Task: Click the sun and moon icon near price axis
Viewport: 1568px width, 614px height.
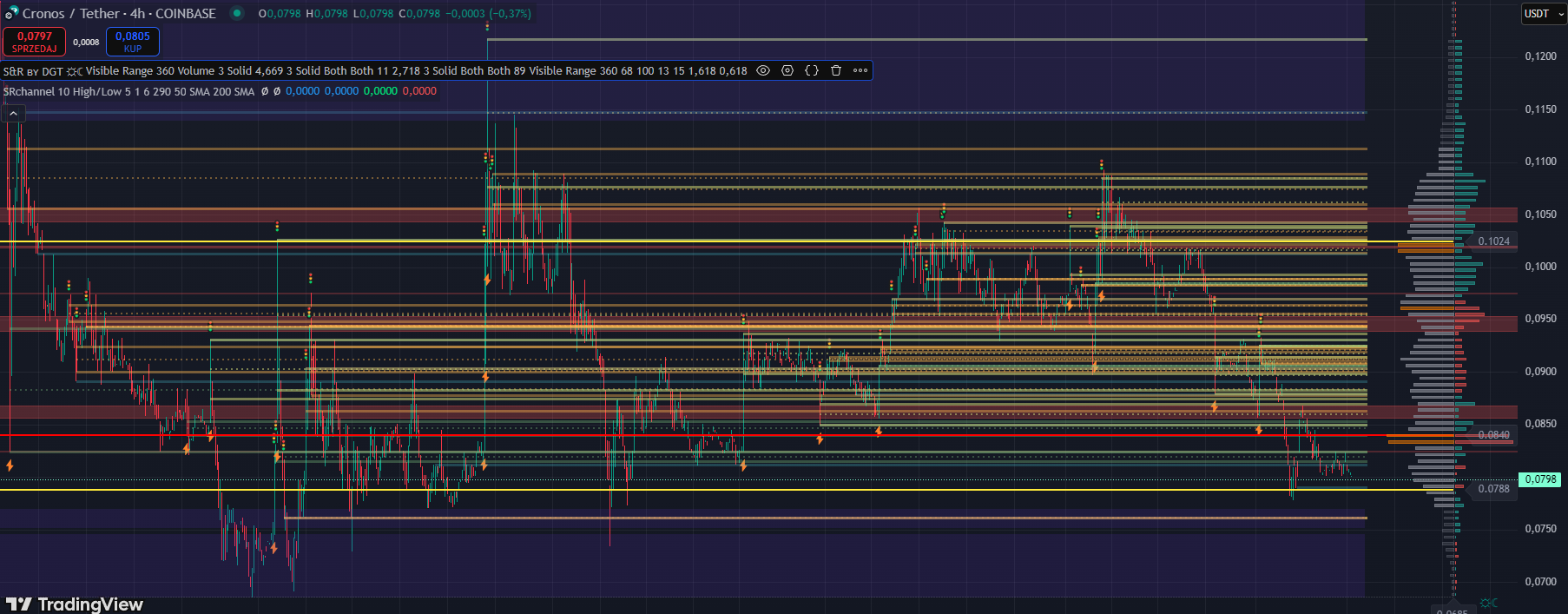Action: pyautogui.click(x=1488, y=603)
